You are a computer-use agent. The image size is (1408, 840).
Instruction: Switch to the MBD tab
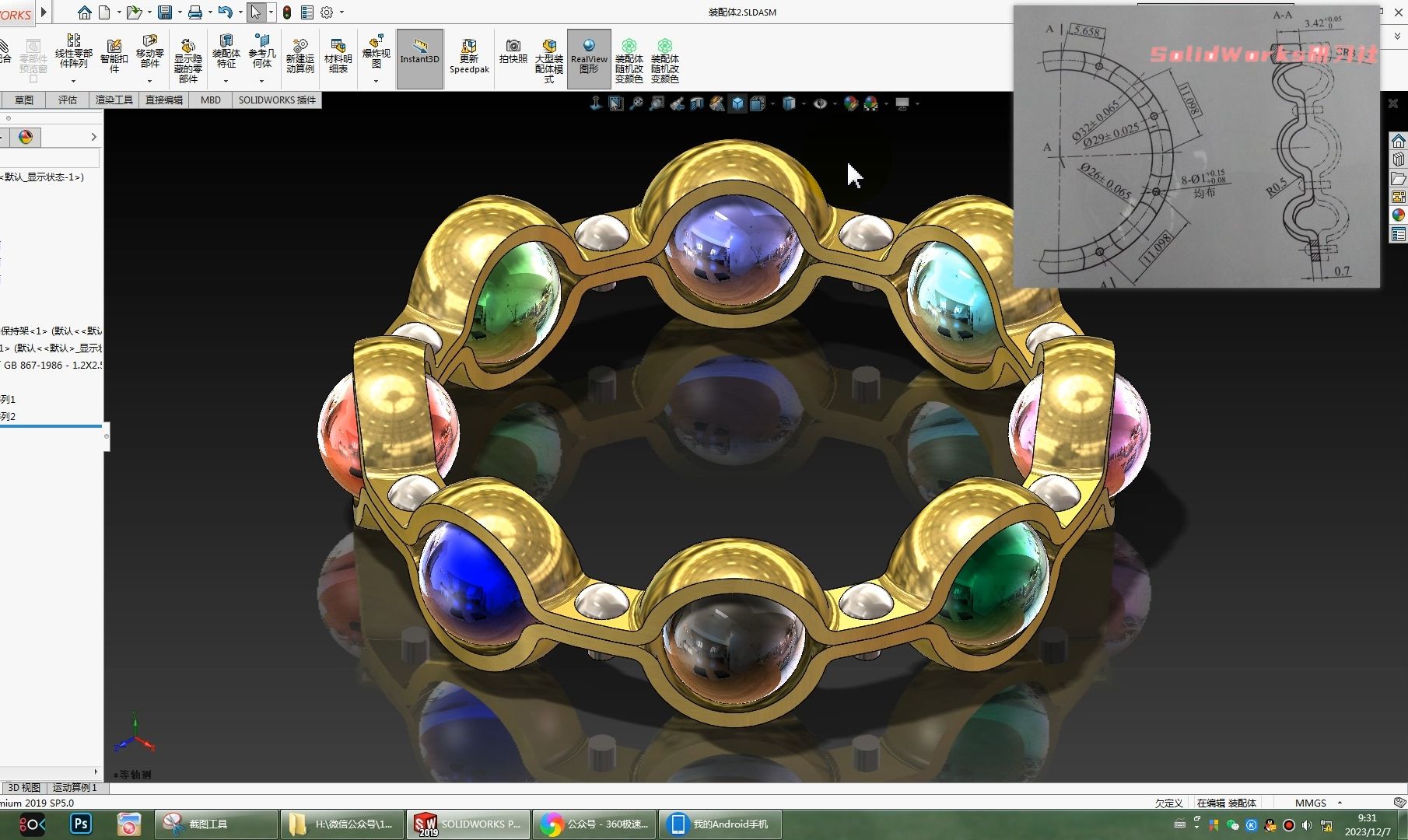210,100
